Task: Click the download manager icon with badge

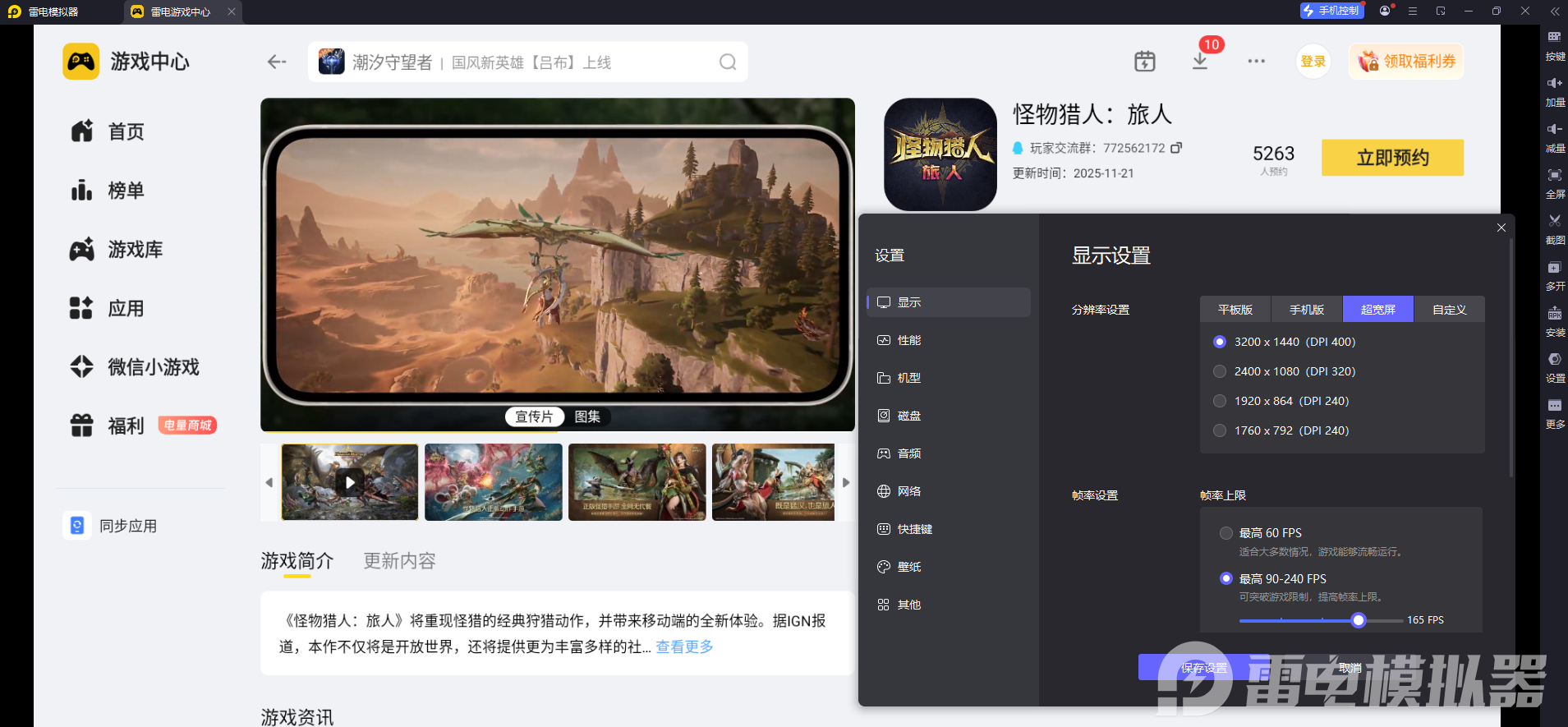Action: pos(1200,62)
